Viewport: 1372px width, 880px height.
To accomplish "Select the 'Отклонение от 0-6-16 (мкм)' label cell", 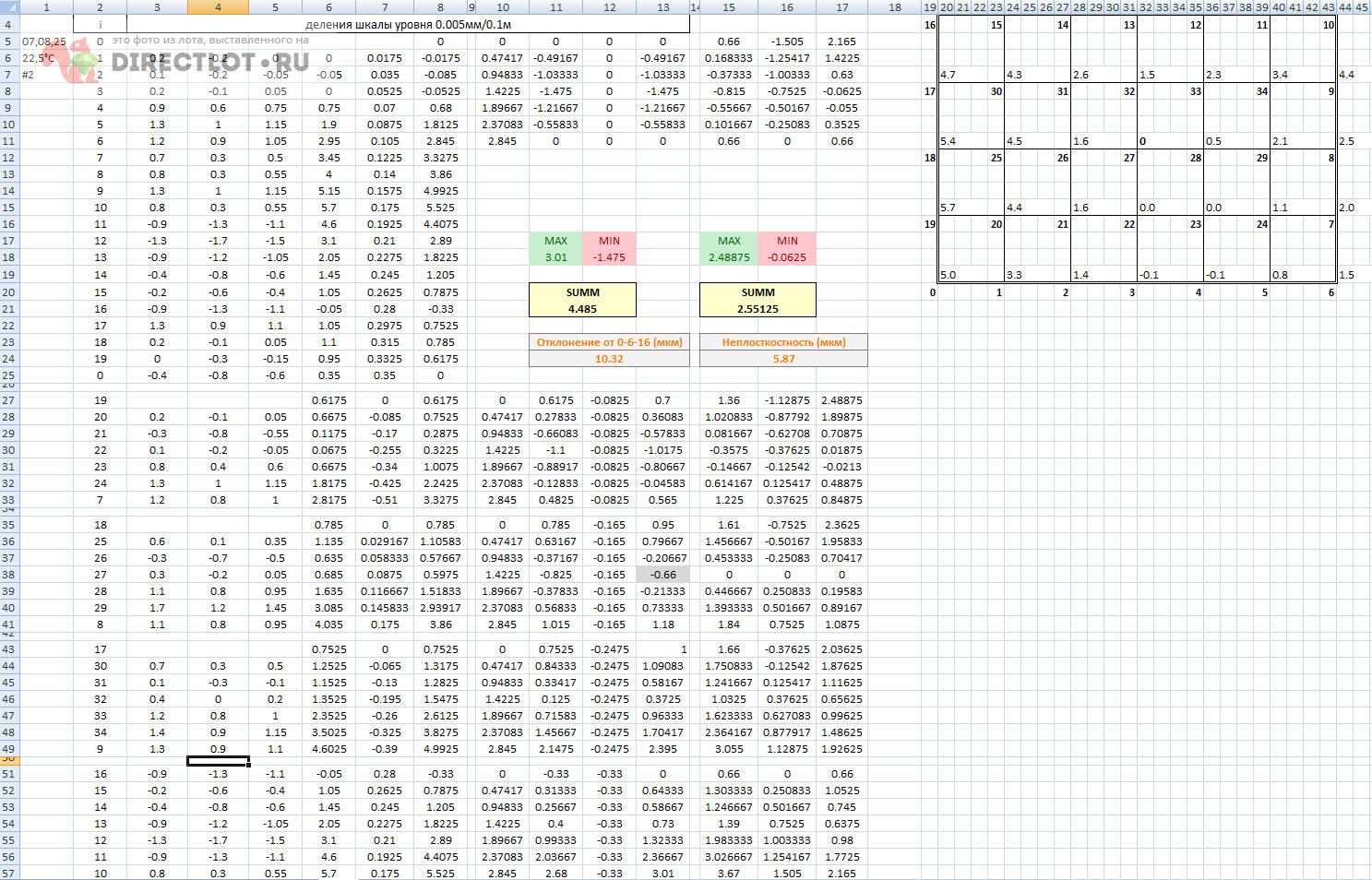I will 609,342.
